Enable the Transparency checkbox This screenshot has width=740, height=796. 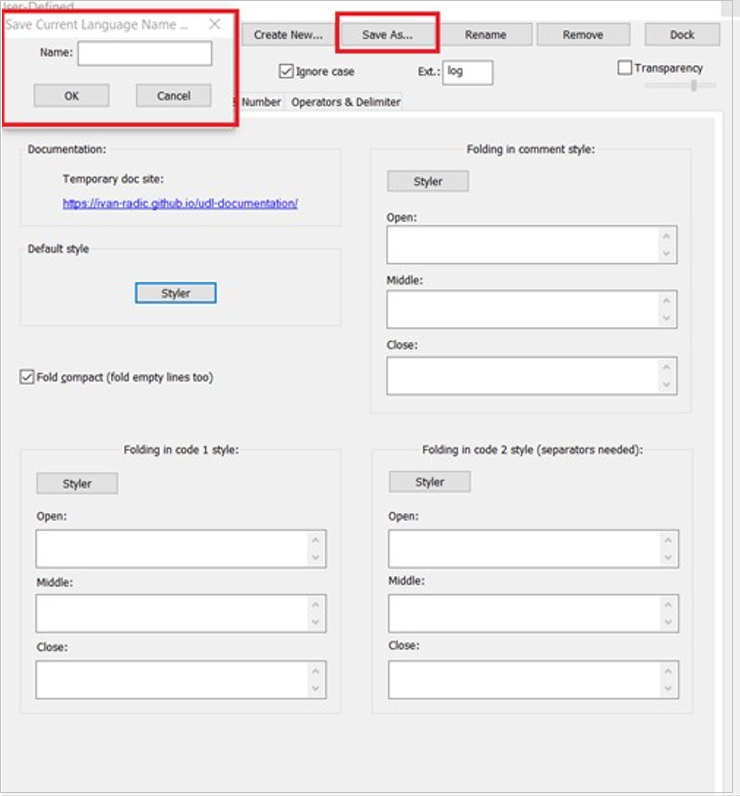[625, 68]
